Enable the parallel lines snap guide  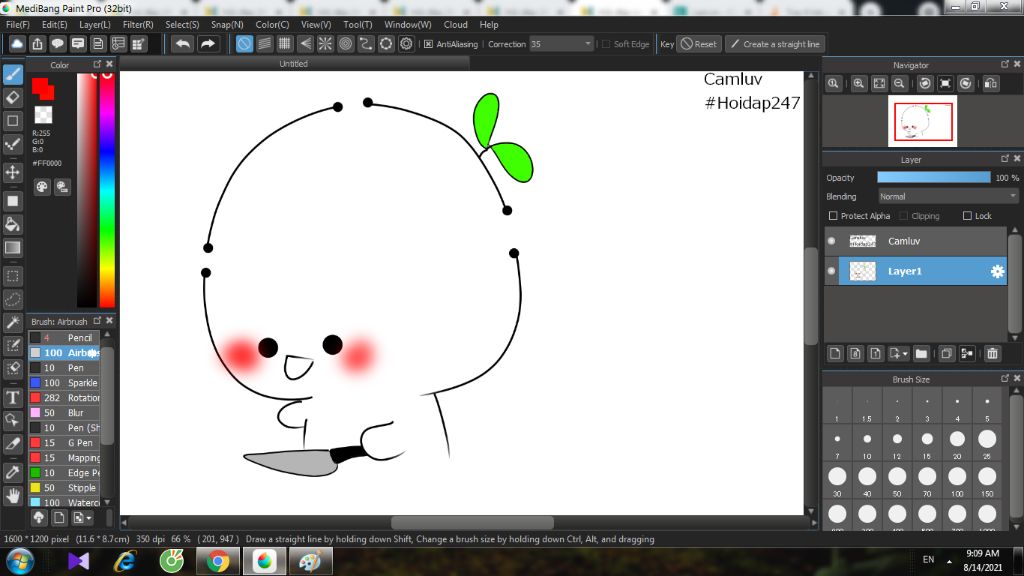click(264, 44)
